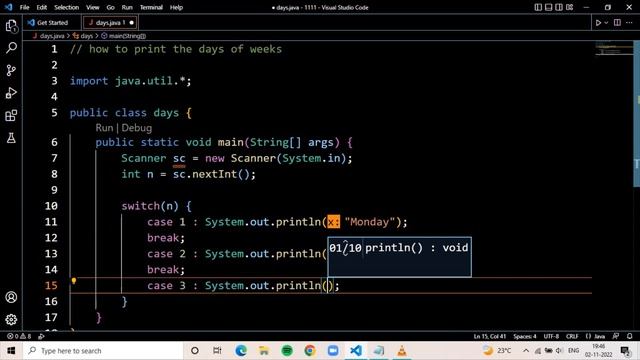The image size is (640, 360).
Task: Open the days.java breadcrumb
Action: [49, 36]
